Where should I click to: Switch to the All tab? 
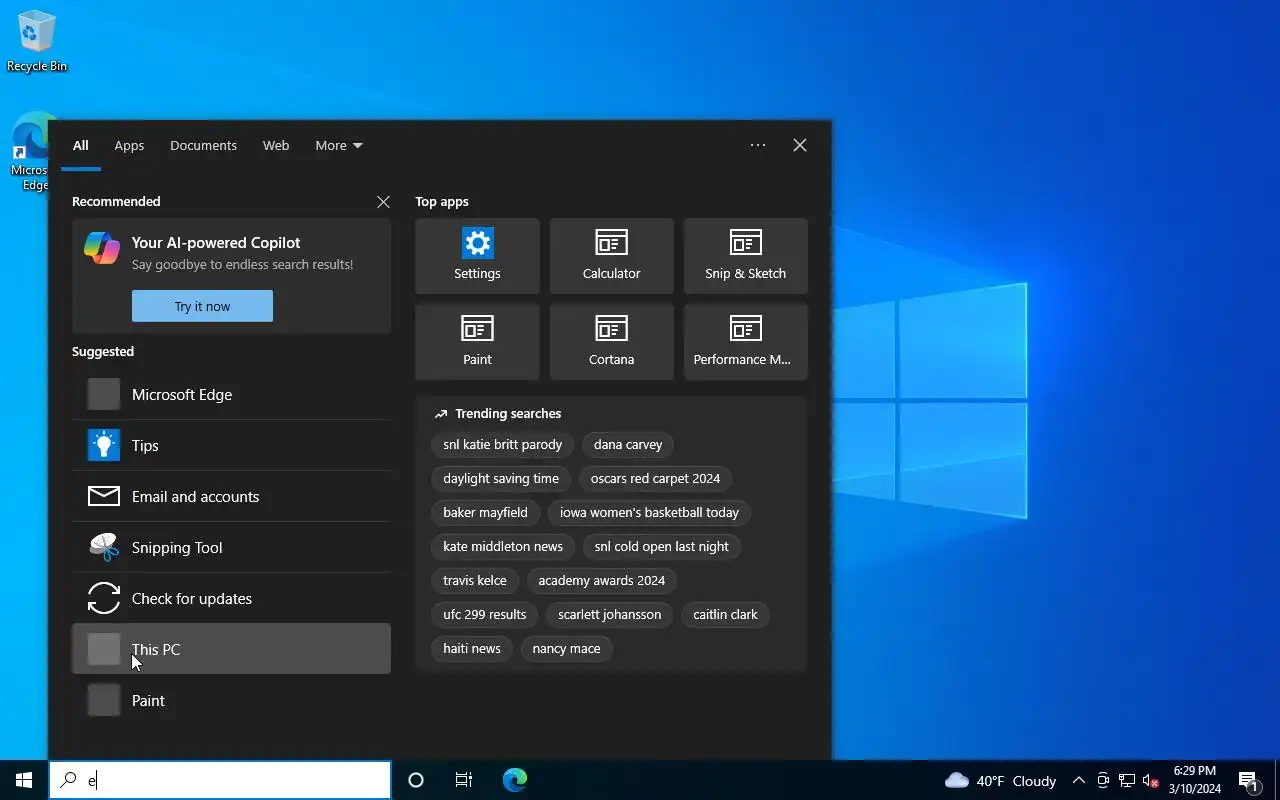point(81,145)
